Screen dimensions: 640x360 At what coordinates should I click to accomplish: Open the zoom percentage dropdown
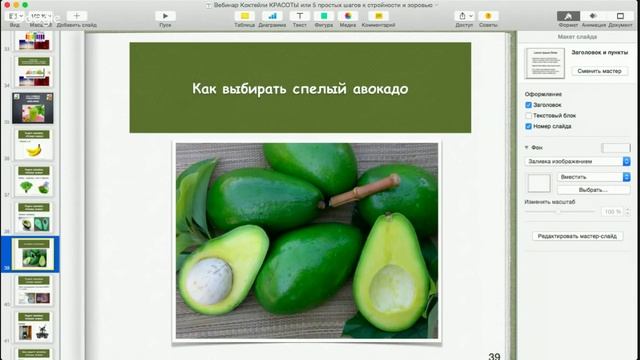41,16
